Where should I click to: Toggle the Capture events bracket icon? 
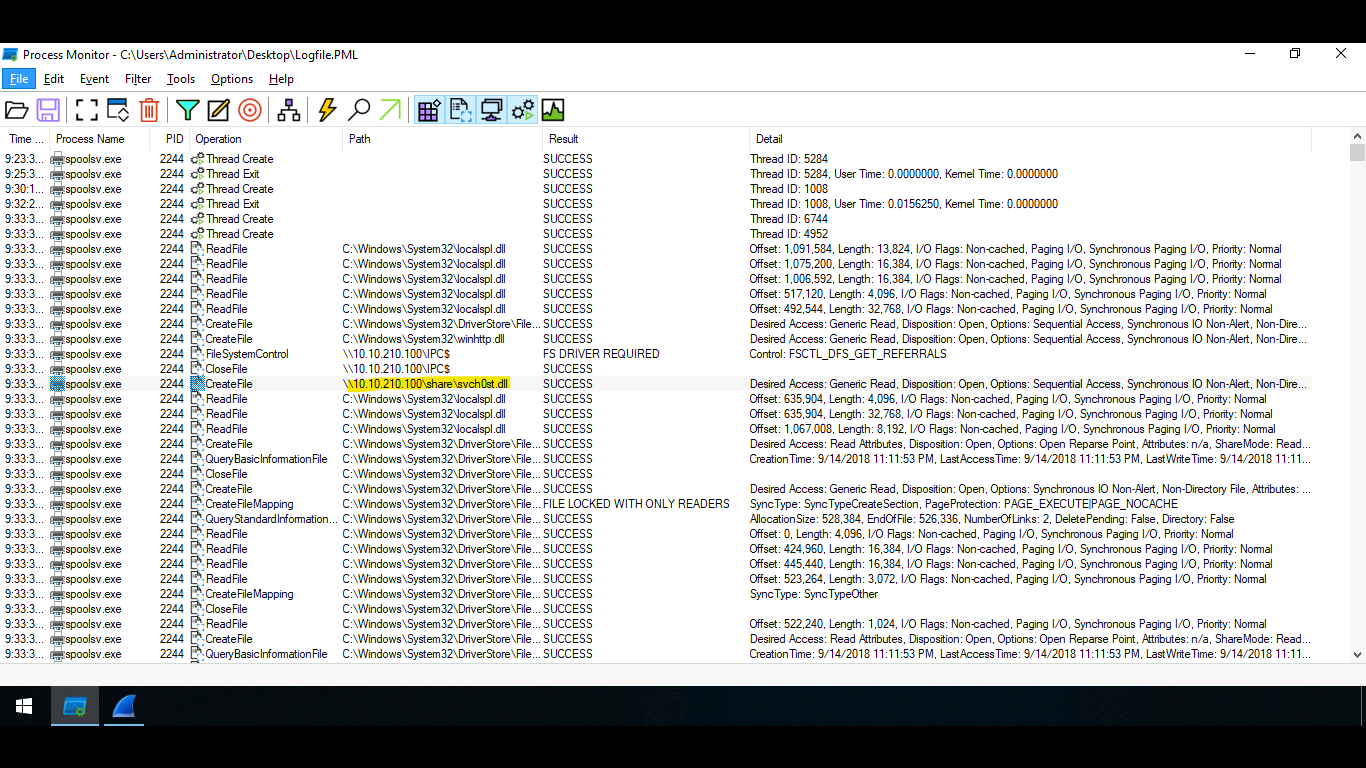click(x=87, y=110)
